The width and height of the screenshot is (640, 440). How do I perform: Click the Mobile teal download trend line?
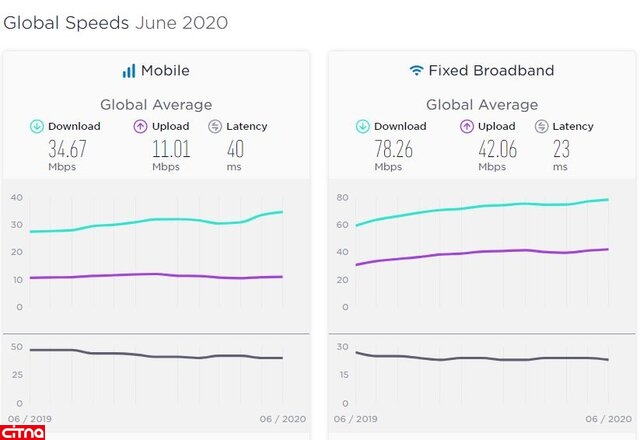tap(150, 220)
